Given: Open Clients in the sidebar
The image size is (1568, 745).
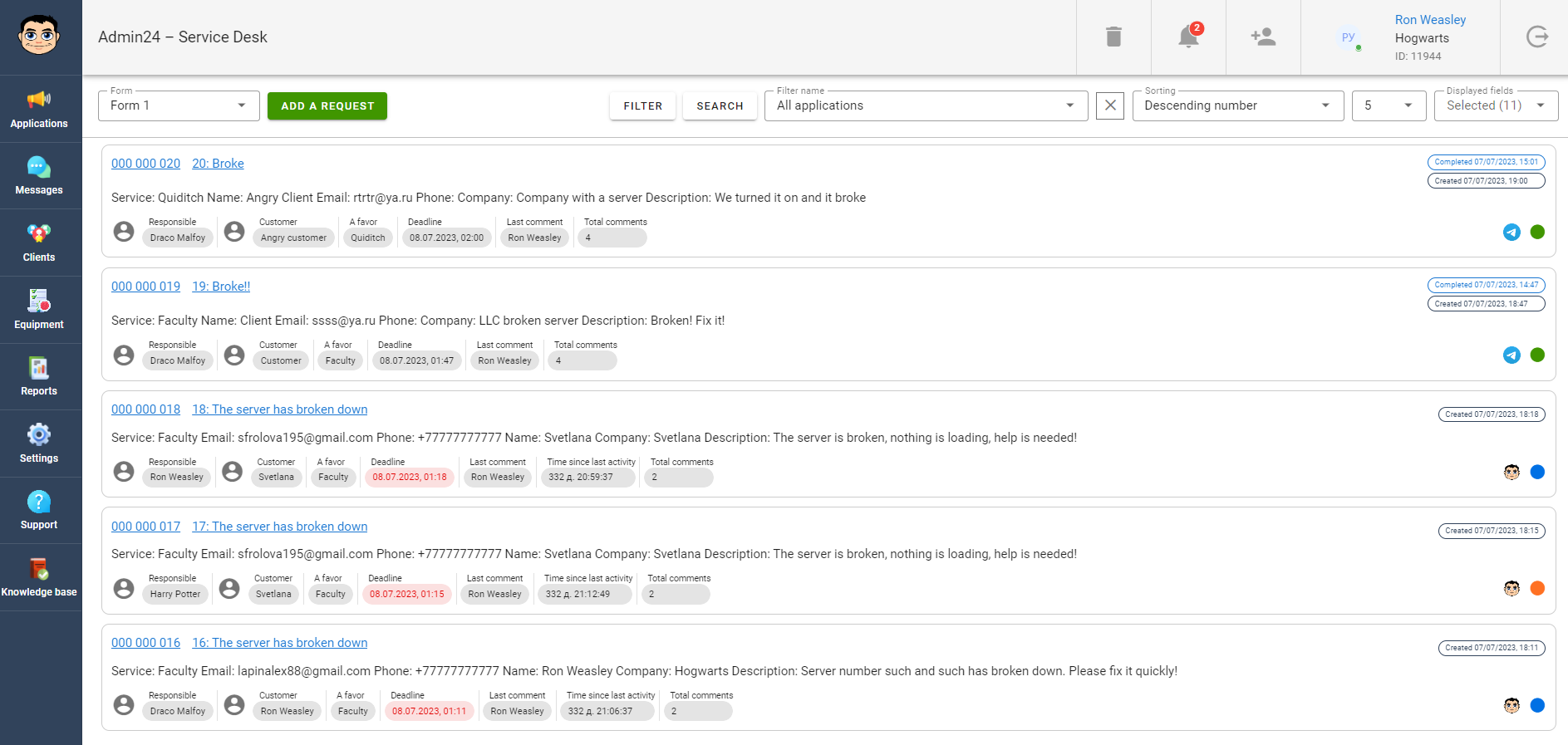Looking at the screenshot, I should (x=39, y=243).
